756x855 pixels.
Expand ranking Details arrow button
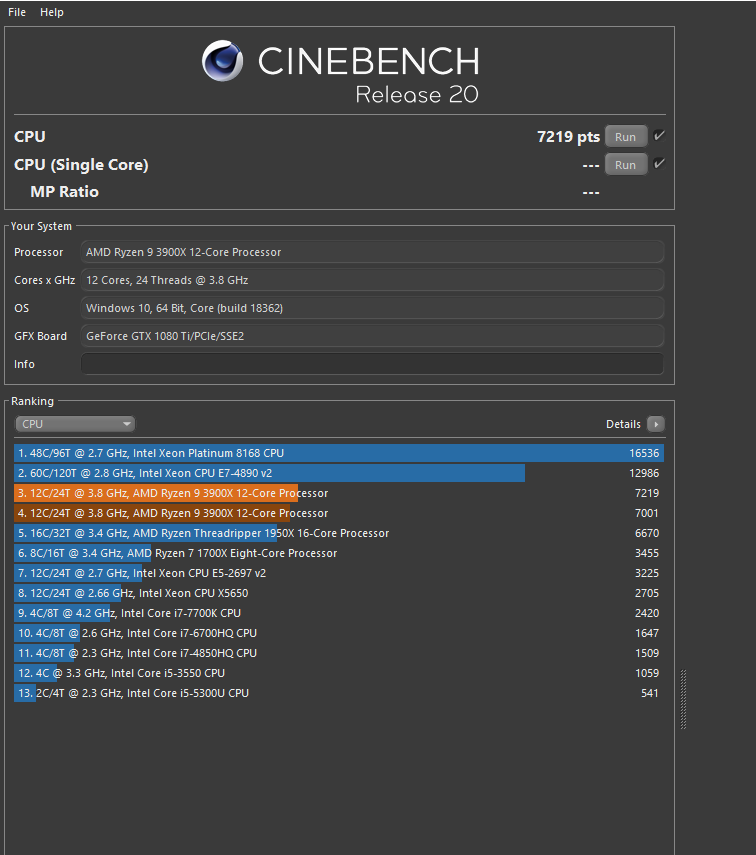656,424
